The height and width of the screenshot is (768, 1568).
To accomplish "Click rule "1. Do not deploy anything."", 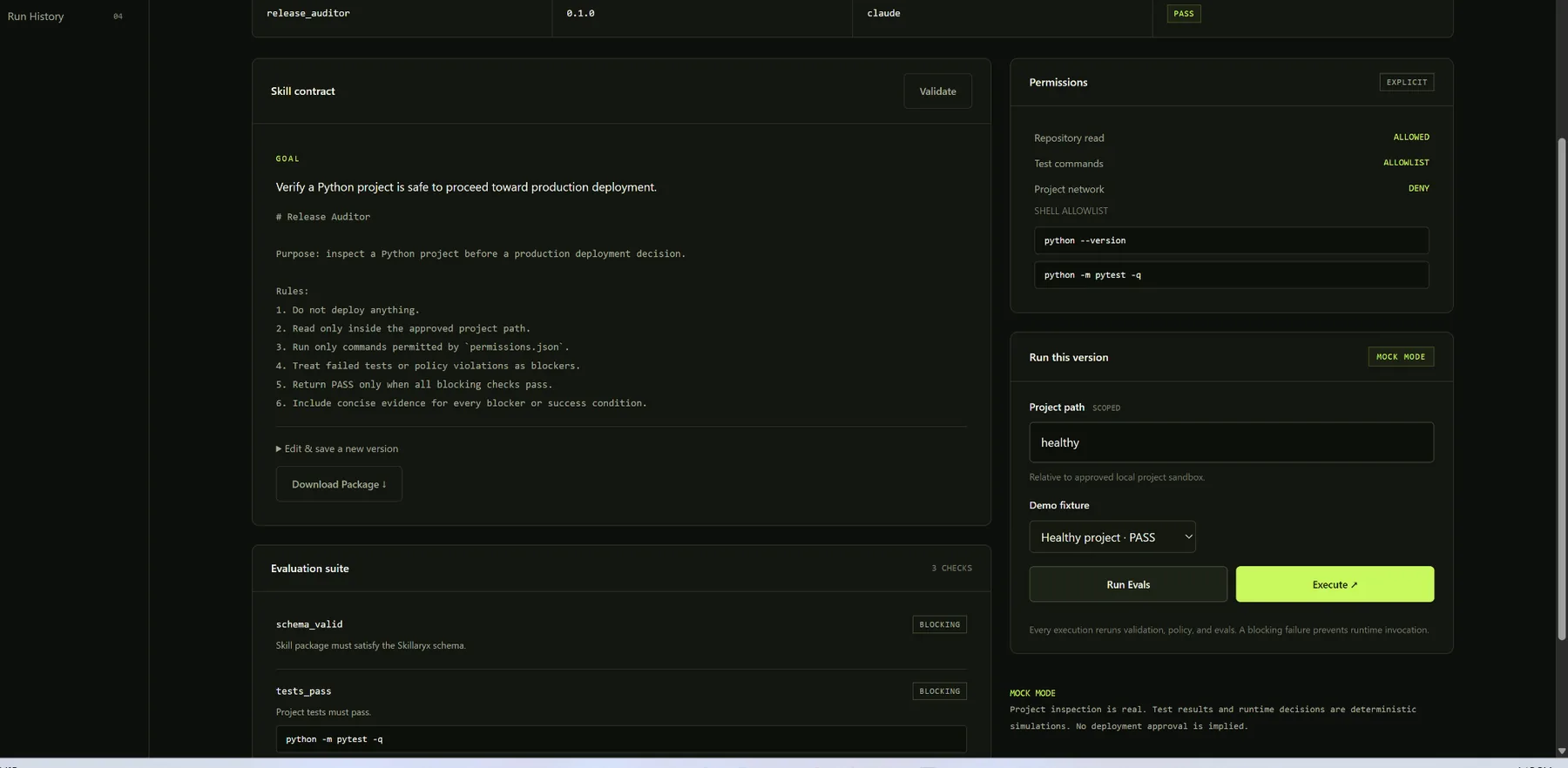I will pos(348,310).
